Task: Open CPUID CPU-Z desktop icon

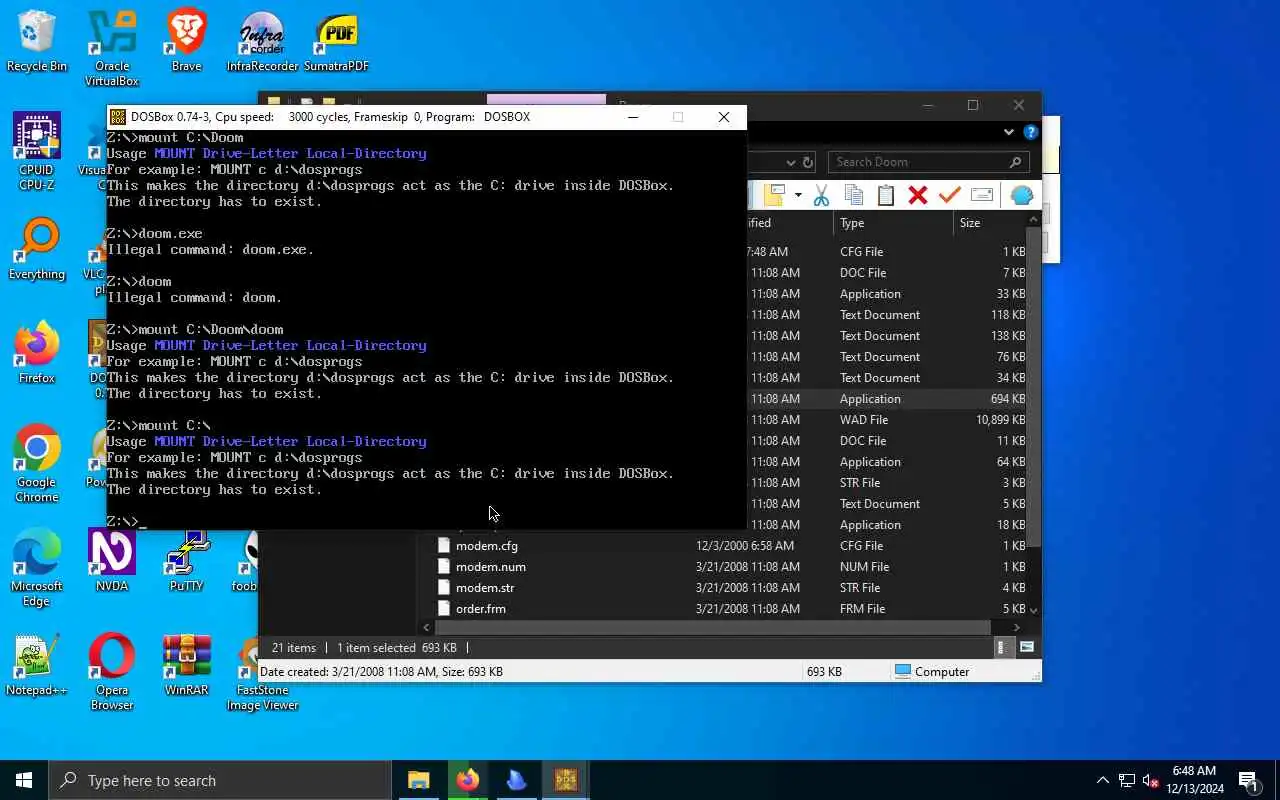Action: [x=37, y=152]
